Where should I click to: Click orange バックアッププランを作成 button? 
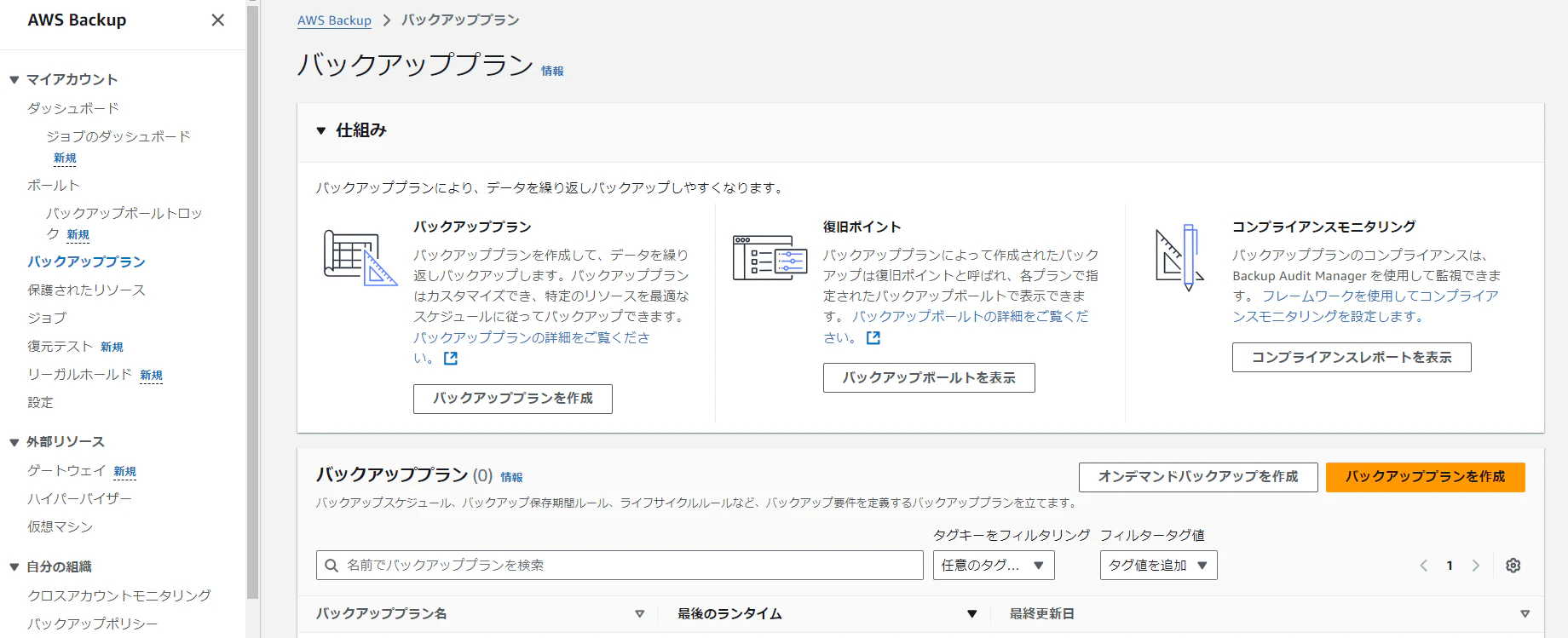click(1426, 477)
